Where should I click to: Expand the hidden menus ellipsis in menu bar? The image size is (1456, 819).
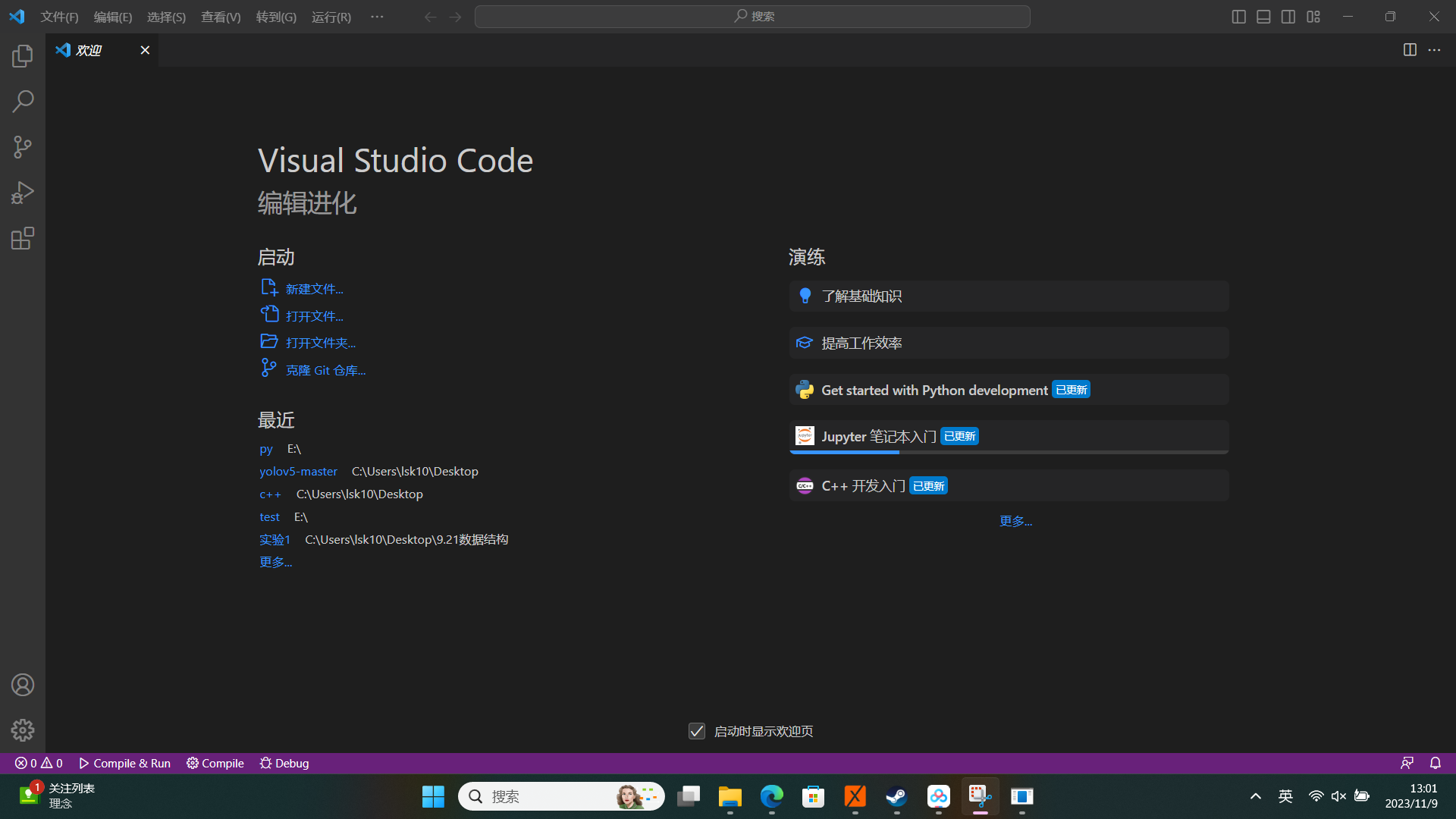377,17
